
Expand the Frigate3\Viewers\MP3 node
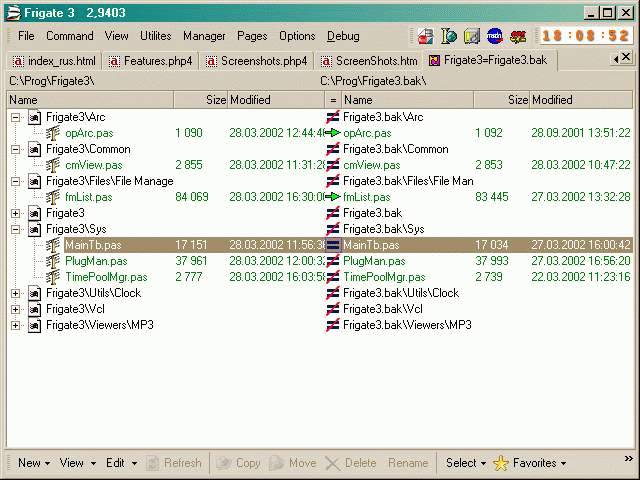click(x=16, y=325)
